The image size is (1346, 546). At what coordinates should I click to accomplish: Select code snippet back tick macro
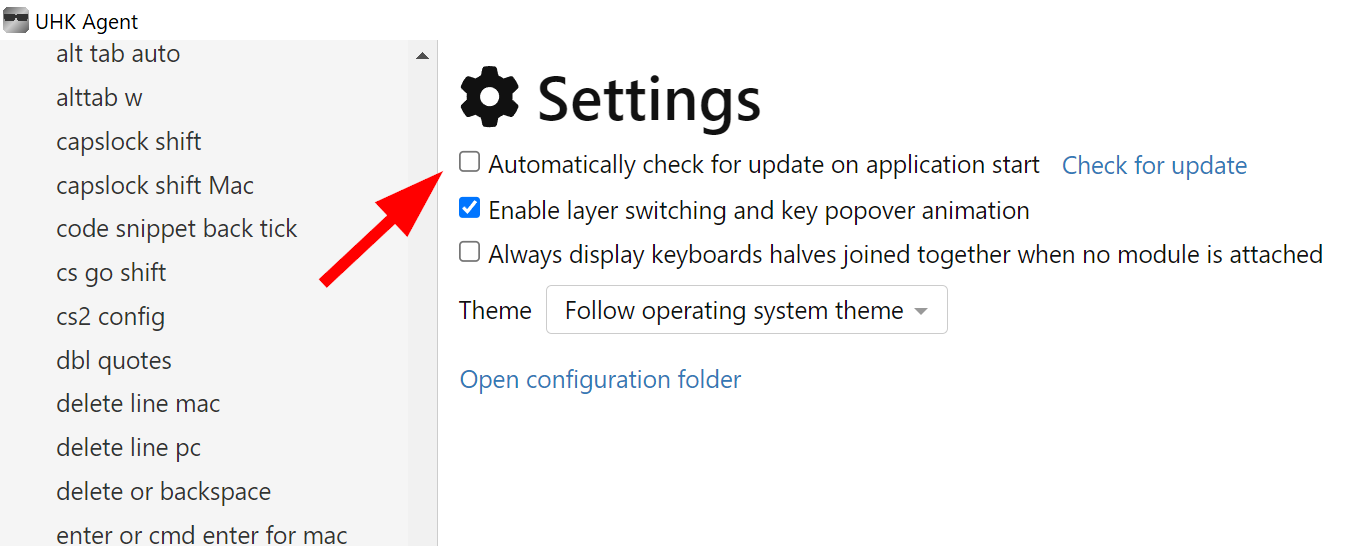click(x=177, y=229)
